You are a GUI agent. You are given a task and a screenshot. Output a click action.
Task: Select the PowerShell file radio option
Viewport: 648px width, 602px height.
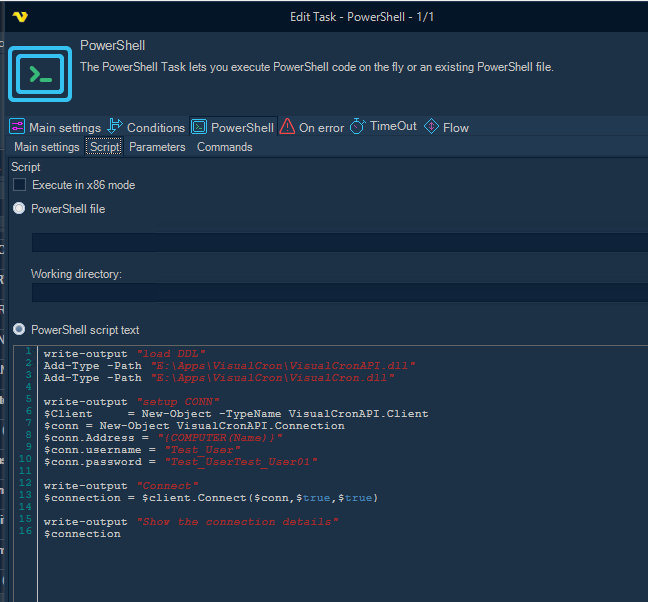20,209
